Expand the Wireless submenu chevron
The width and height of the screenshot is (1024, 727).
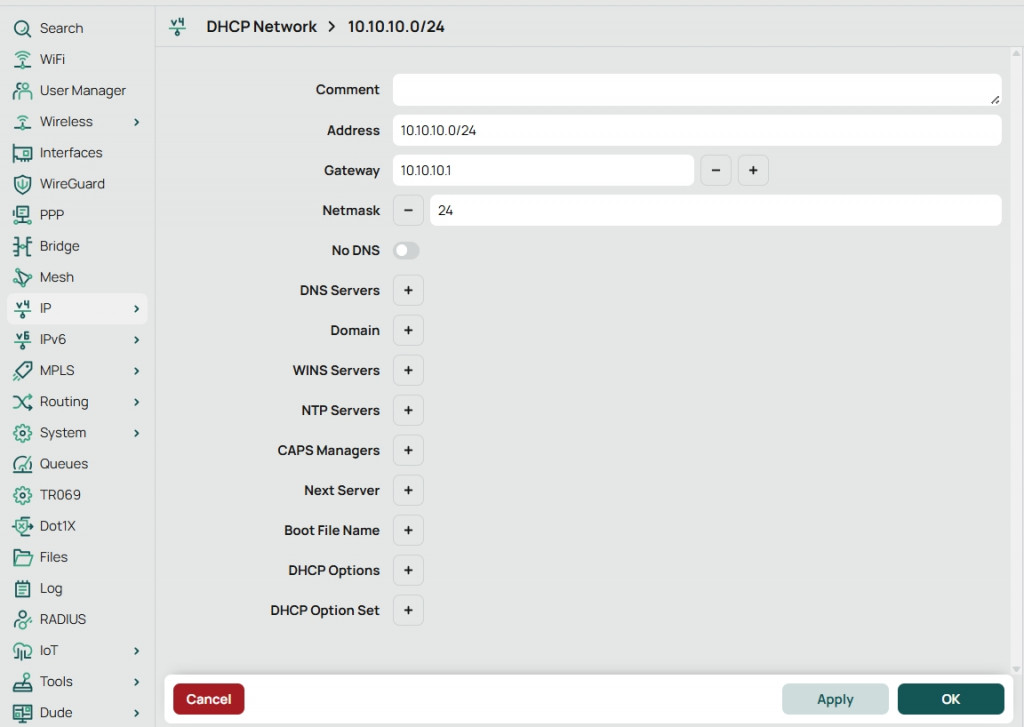[x=136, y=122]
